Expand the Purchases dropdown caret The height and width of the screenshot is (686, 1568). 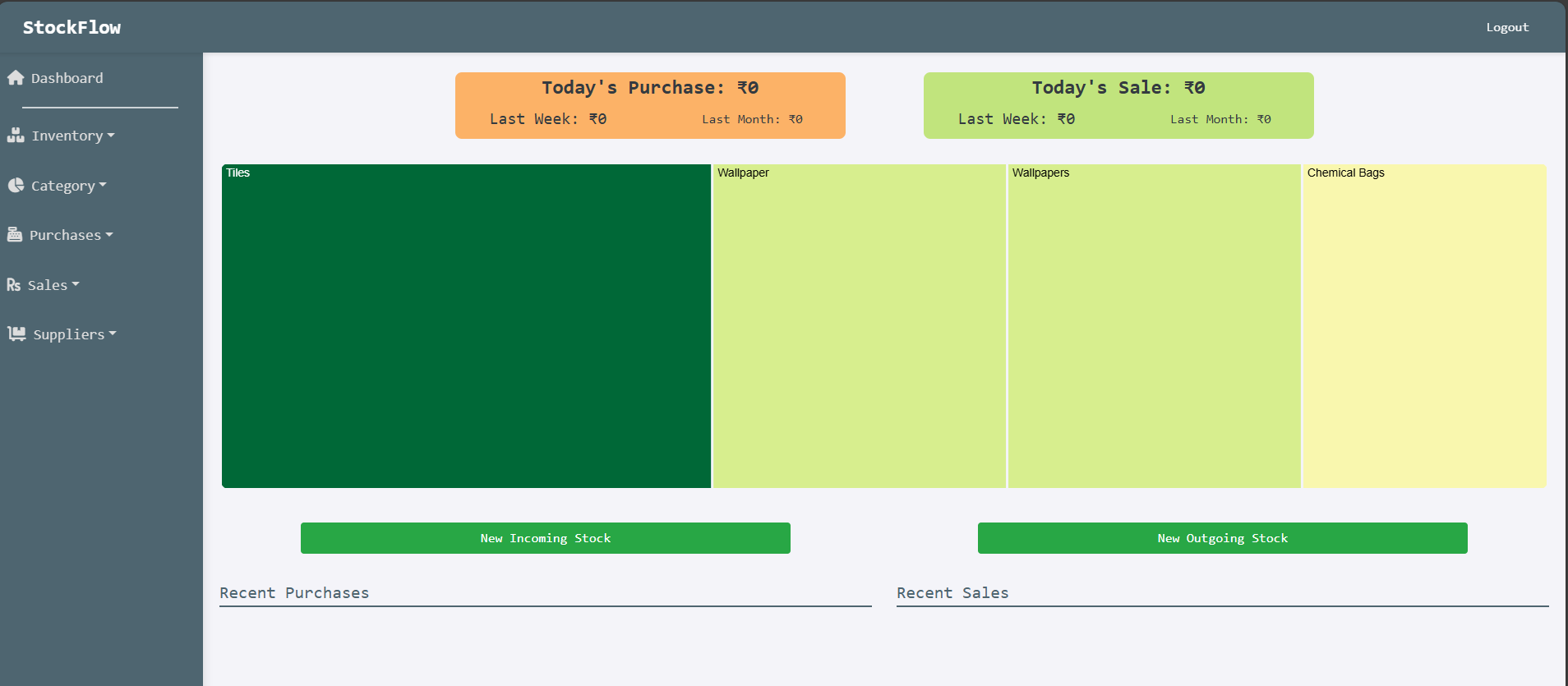click(x=109, y=235)
